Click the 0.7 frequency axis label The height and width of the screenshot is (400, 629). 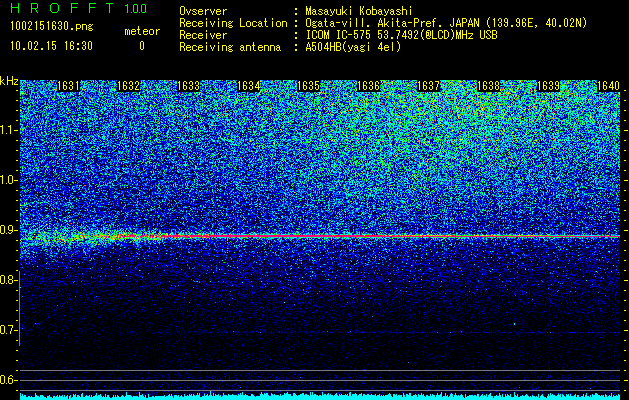coord(7,330)
